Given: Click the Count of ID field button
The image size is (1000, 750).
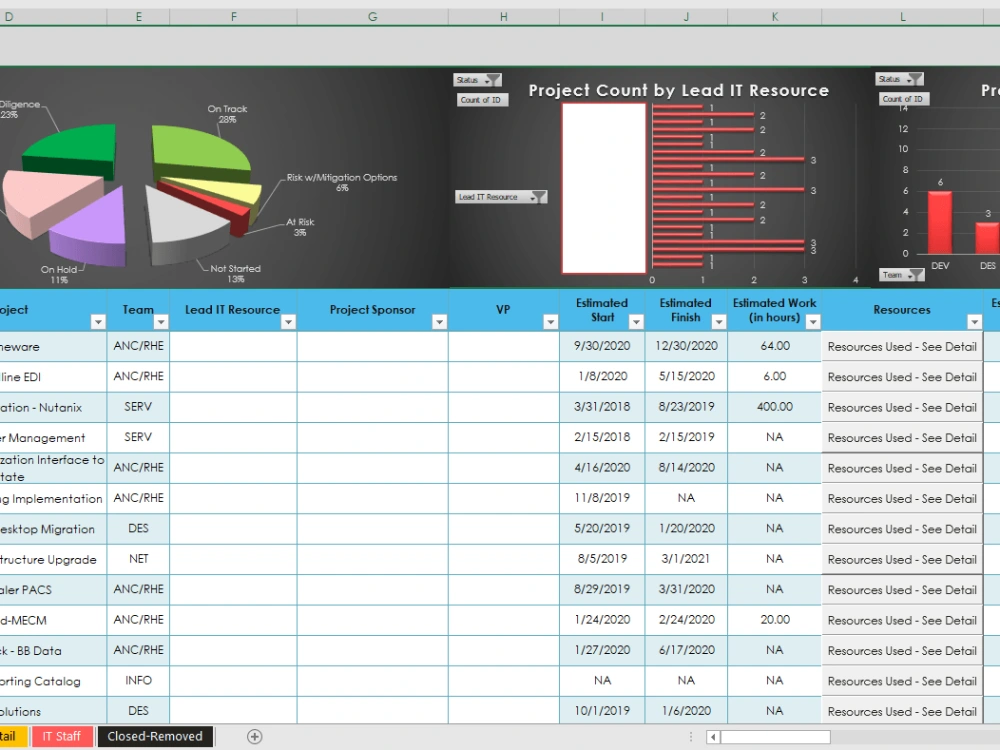Looking at the screenshot, I should pos(481,99).
